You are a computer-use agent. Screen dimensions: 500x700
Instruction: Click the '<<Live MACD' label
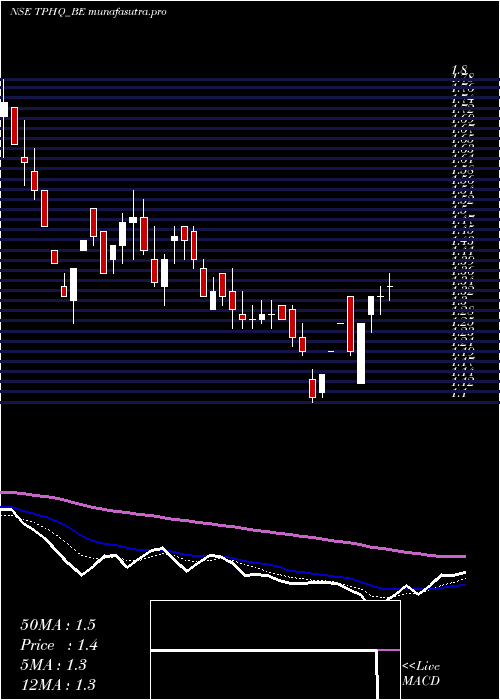coord(421,674)
